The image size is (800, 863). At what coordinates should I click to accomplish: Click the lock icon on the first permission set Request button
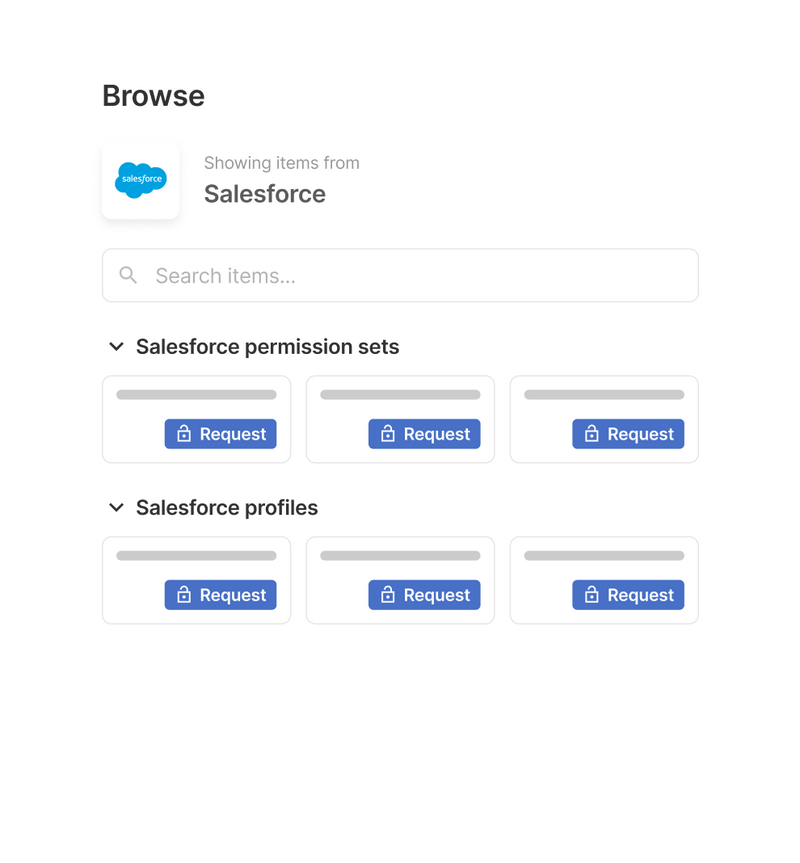click(x=184, y=434)
